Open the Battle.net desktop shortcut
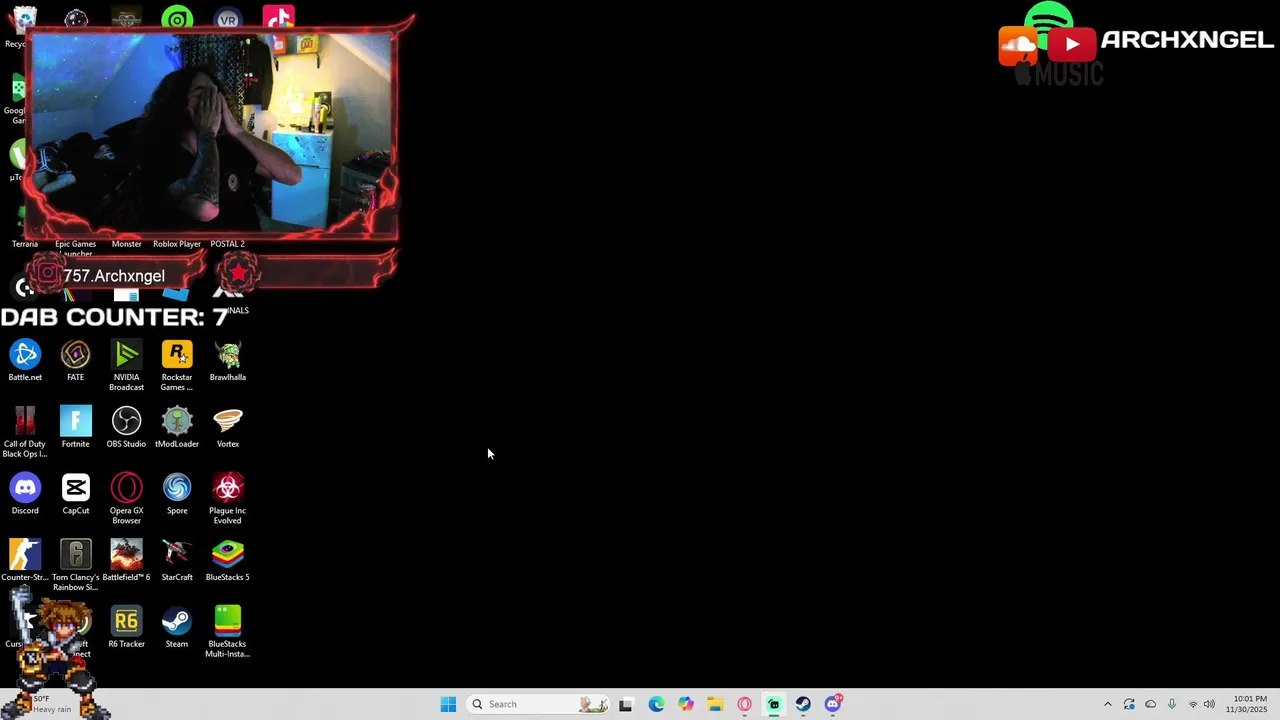The width and height of the screenshot is (1280, 720). tap(25, 361)
